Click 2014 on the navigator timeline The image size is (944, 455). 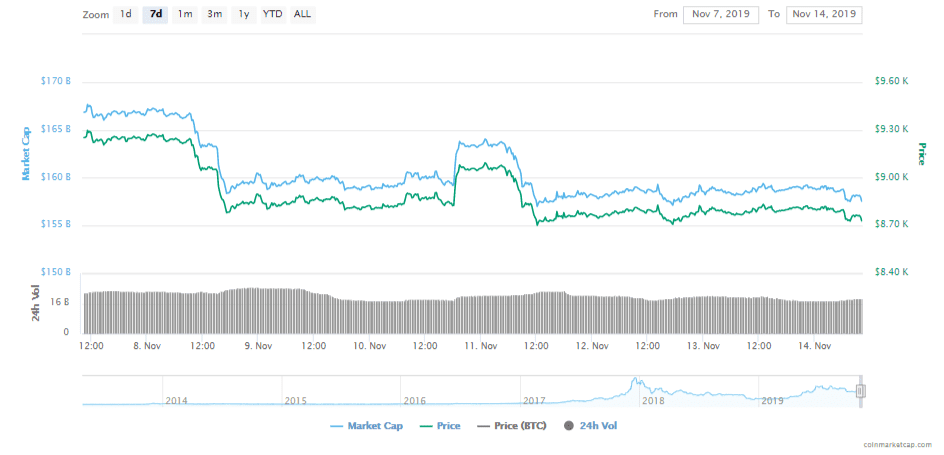176,400
